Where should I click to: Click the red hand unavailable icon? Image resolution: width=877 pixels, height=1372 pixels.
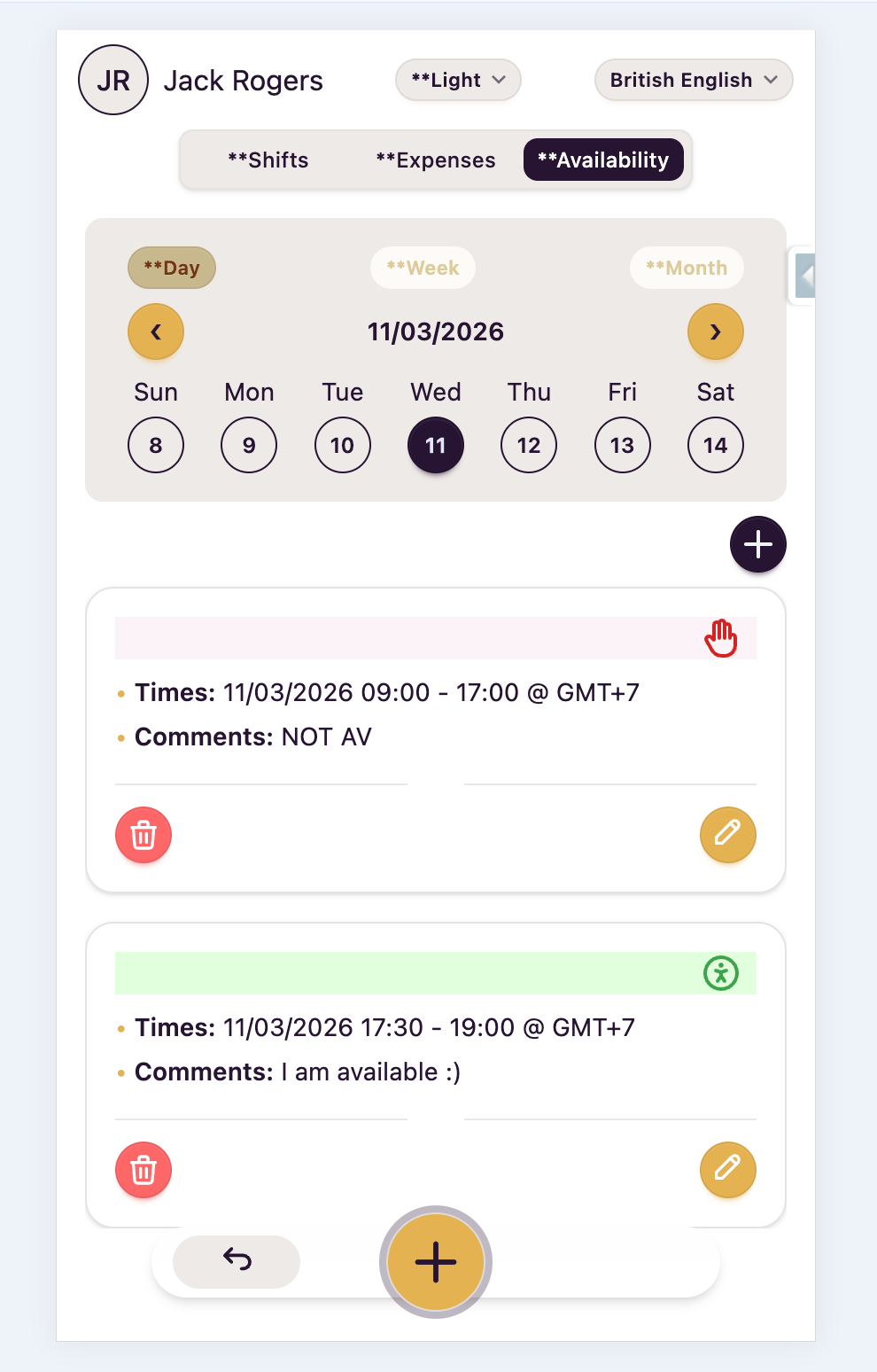(x=721, y=638)
